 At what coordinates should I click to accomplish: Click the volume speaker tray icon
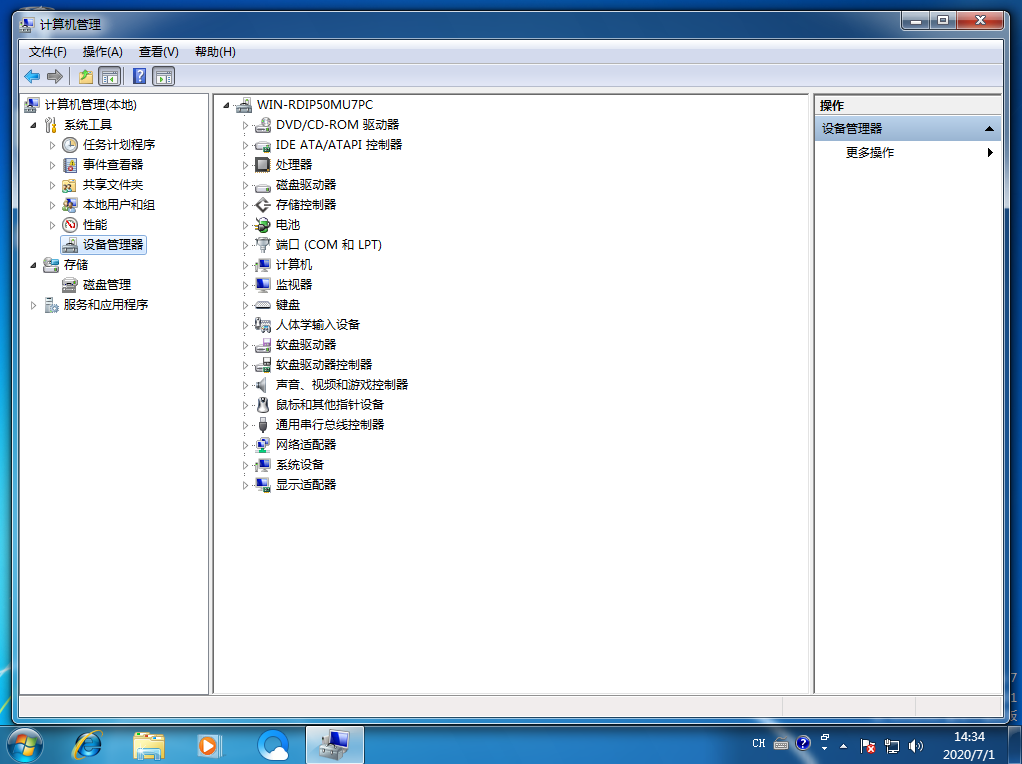[x=916, y=746]
